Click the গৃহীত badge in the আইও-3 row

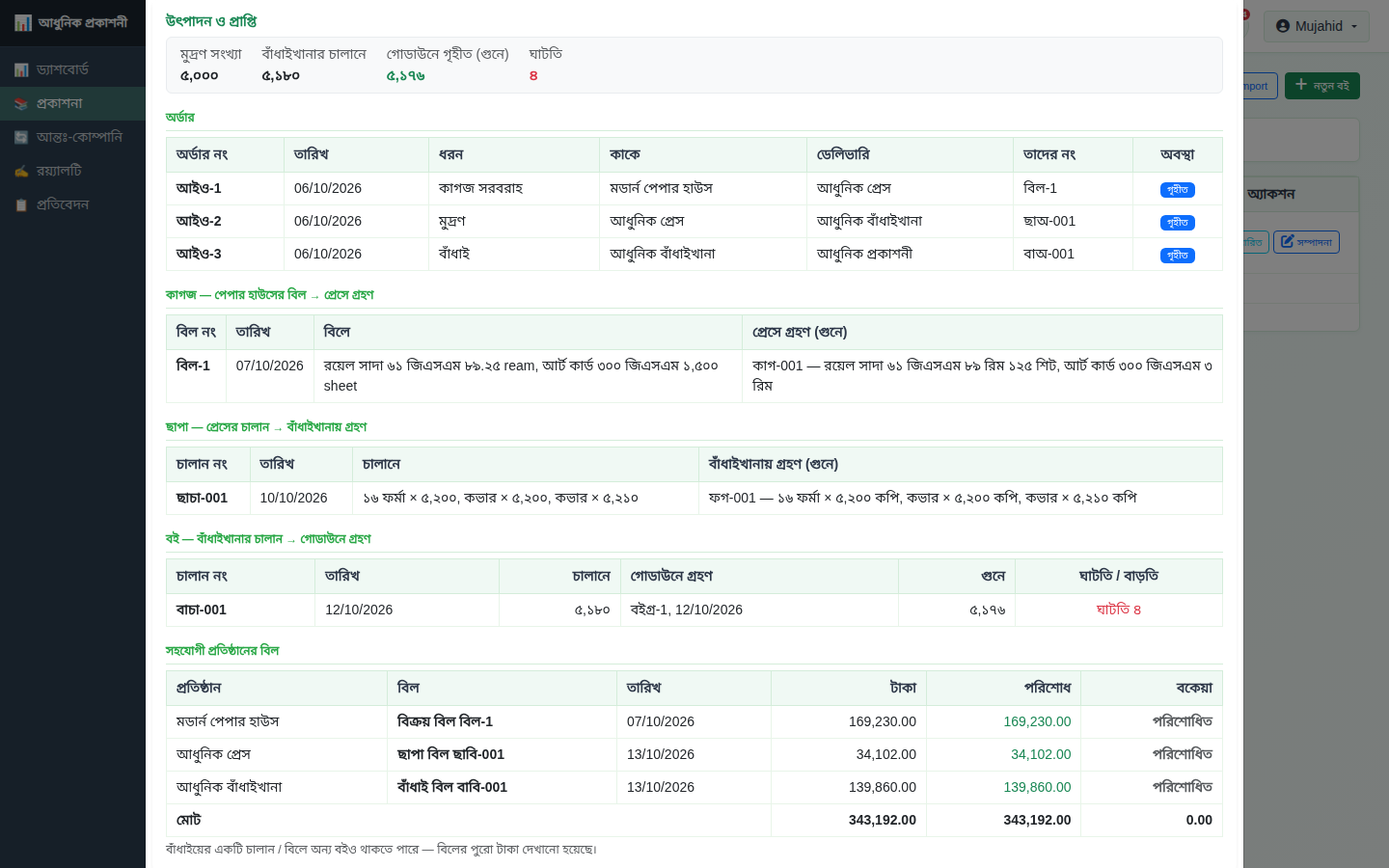coord(1177,256)
